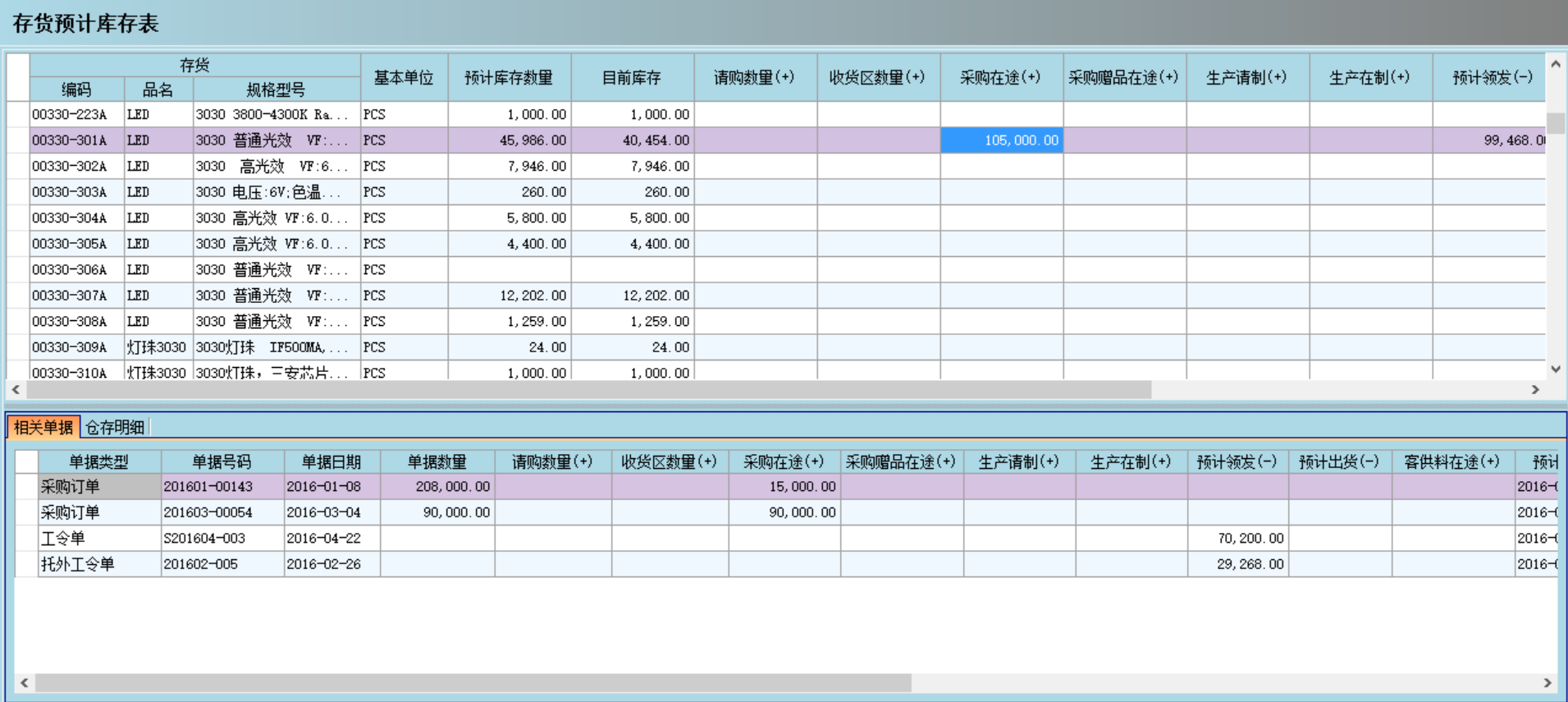Click the 单据日期 column header

tap(331, 461)
